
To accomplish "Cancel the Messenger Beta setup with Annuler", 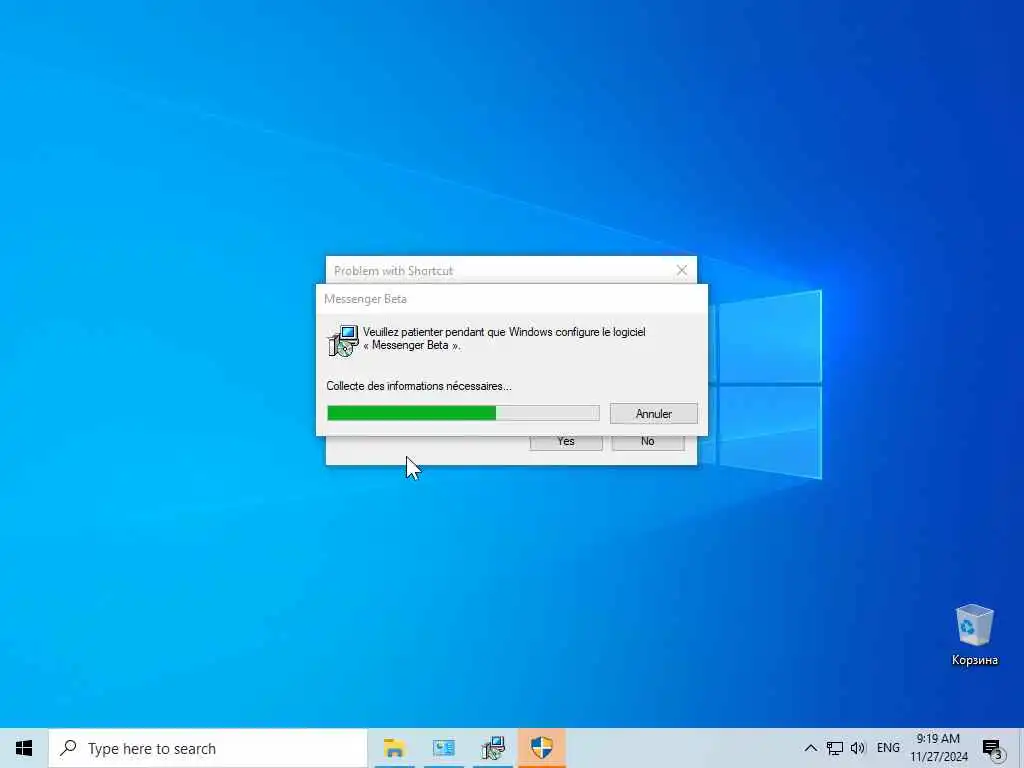I will [x=654, y=413].
